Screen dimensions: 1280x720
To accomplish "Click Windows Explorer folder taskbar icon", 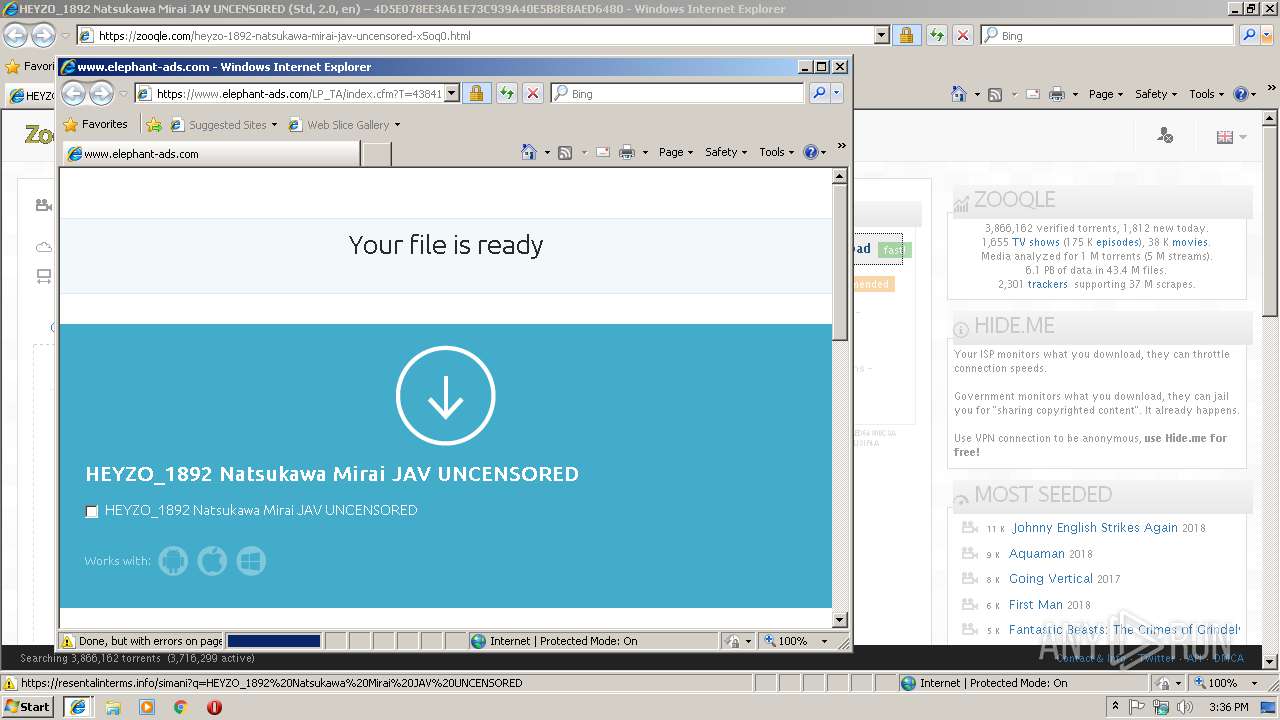I will pyautogui.click(x=113, y=707).
